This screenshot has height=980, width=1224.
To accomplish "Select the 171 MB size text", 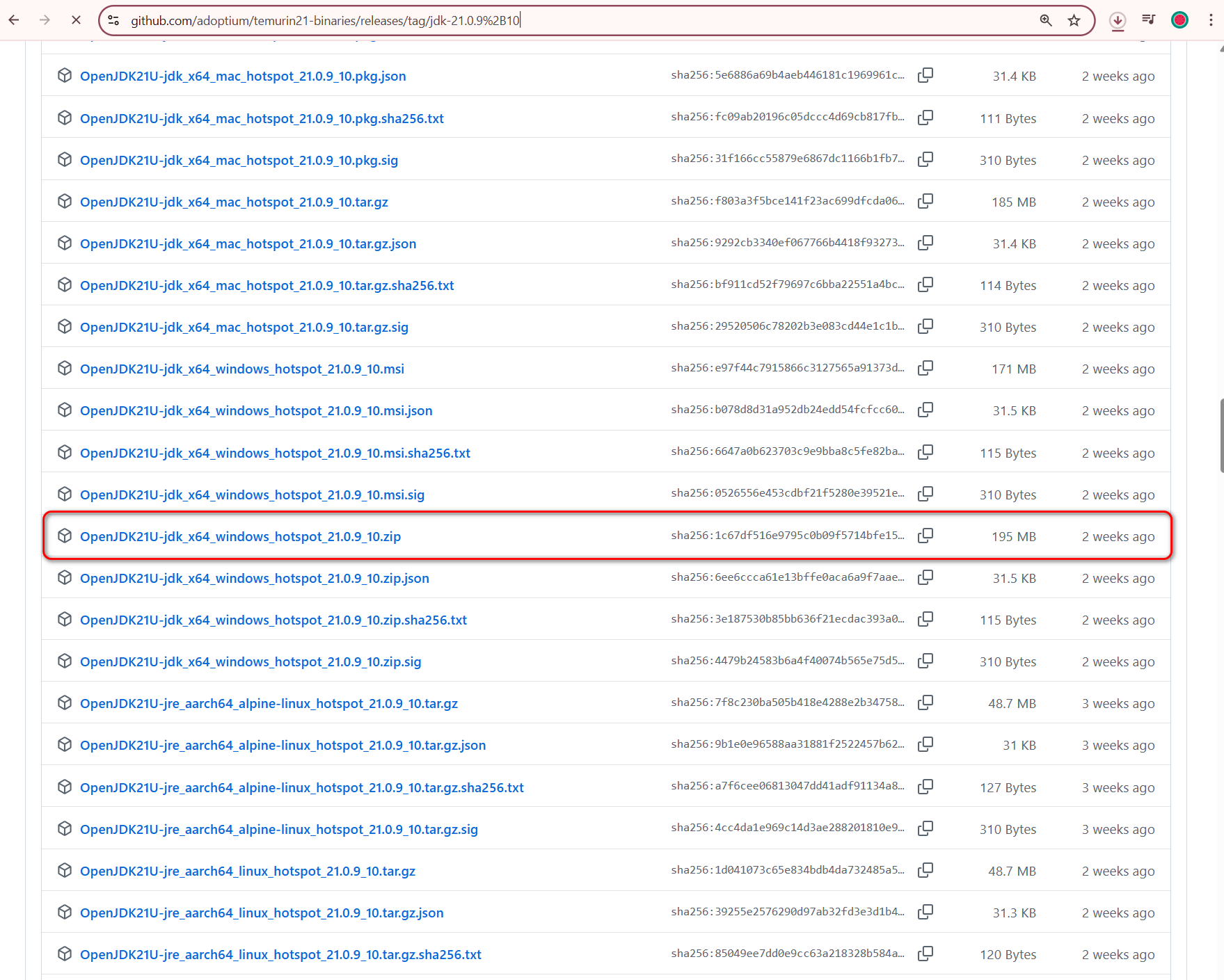I will click(1014, 369).
